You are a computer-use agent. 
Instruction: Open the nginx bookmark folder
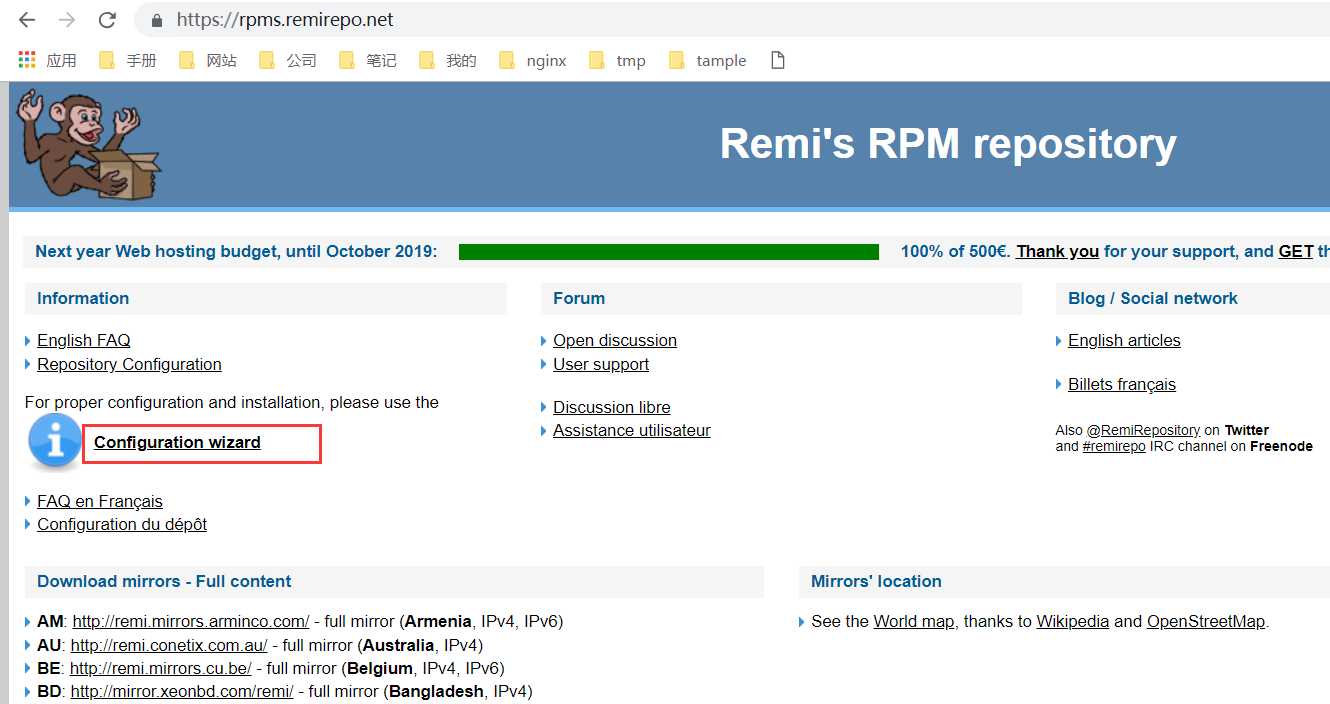pos(533,60)
